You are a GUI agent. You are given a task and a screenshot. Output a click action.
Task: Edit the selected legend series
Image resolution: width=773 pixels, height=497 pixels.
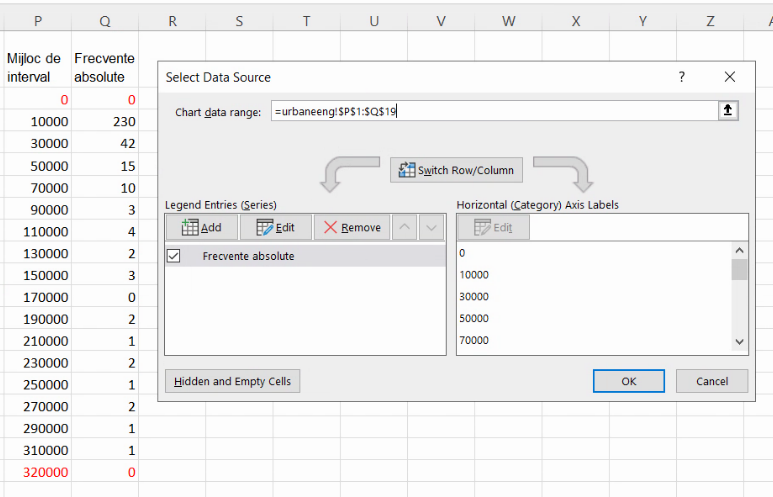coord(275,227)
